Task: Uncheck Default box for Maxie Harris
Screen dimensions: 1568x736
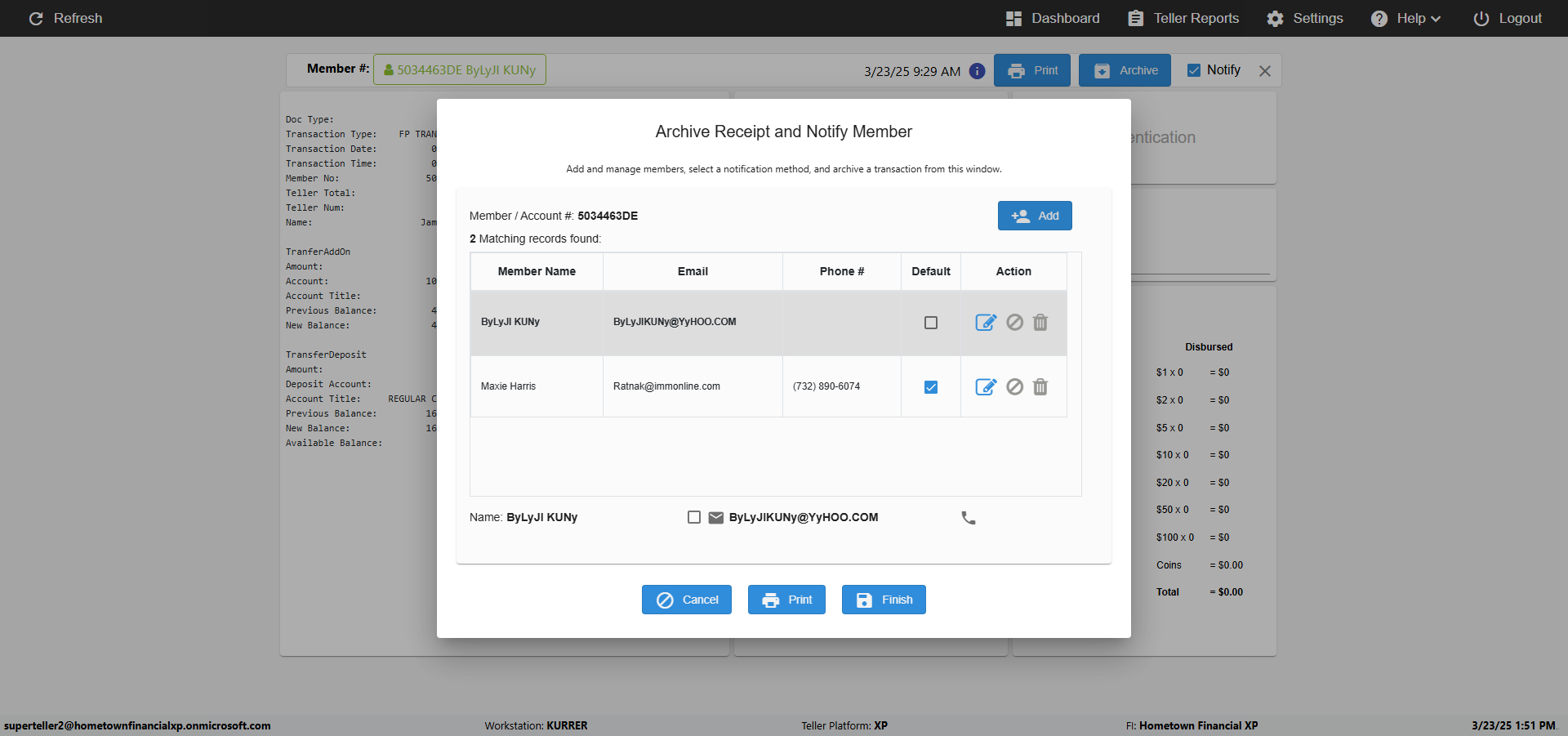Action: click(x=931, y=387)
